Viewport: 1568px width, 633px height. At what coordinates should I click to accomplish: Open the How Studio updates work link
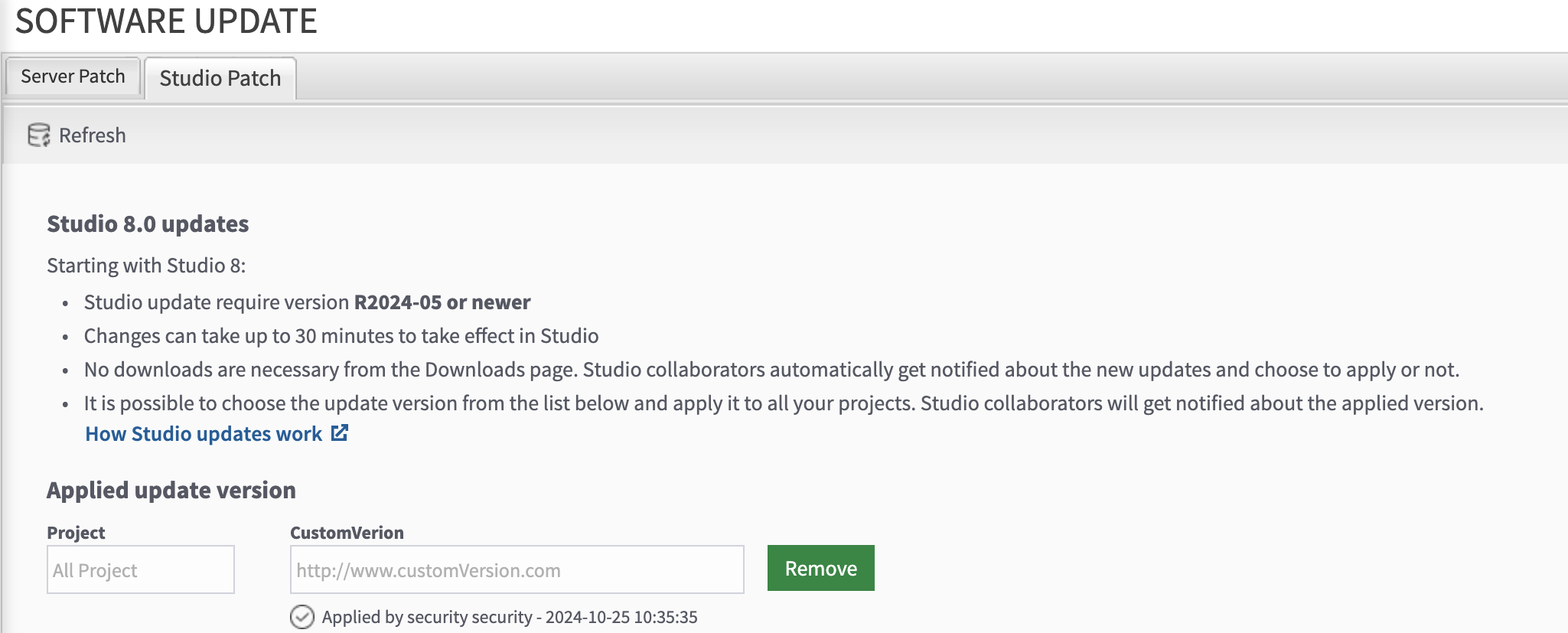pyautogui.click(x=204, y=434)
